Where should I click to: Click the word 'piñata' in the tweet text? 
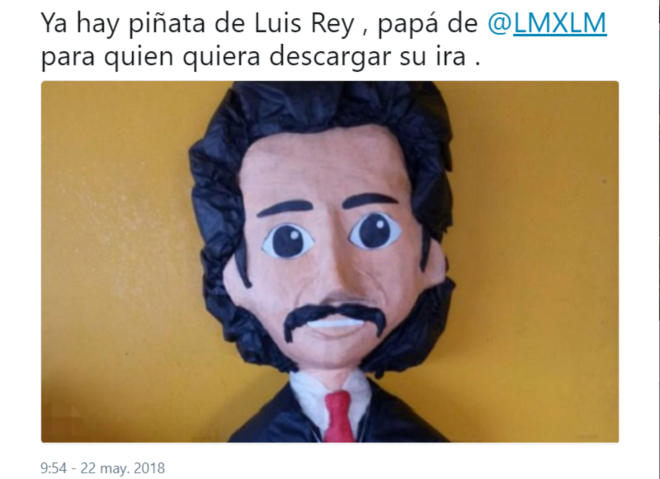(x=168, y=24)
